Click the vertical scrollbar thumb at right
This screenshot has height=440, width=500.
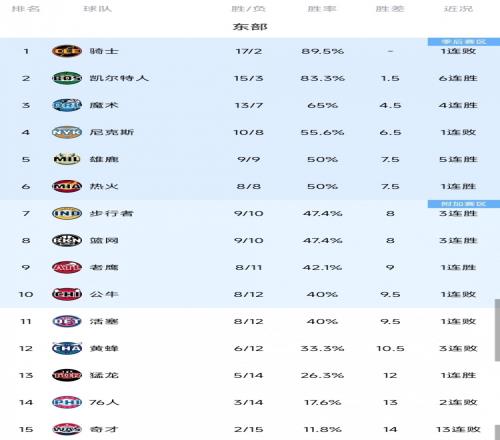497,330
